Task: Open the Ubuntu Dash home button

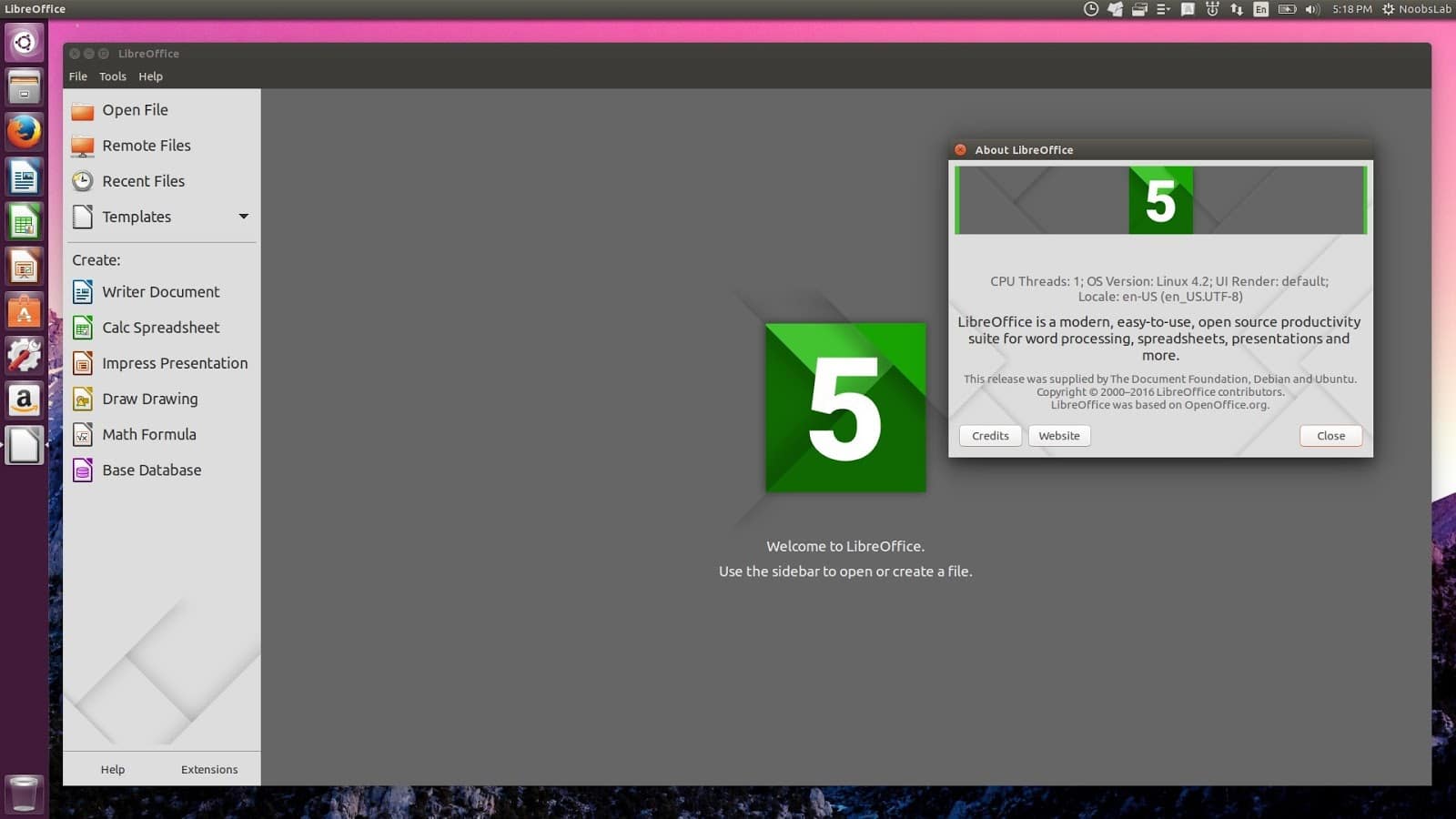Action: [25, 43]
